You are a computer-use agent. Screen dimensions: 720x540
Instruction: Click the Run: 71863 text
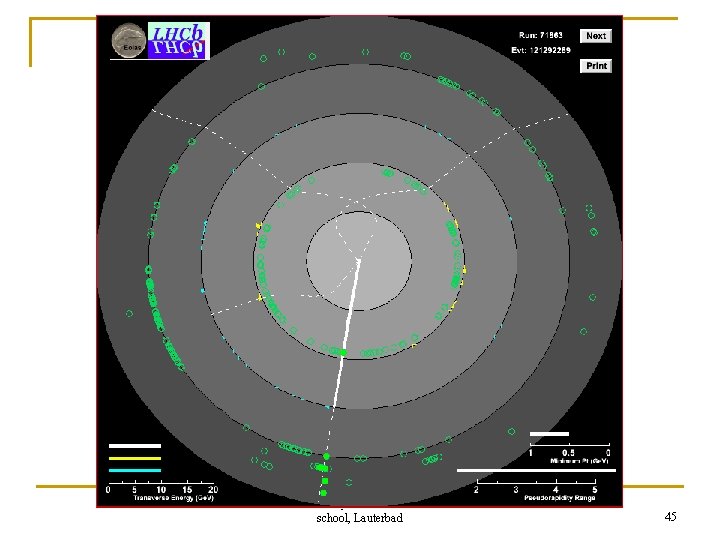540,35
